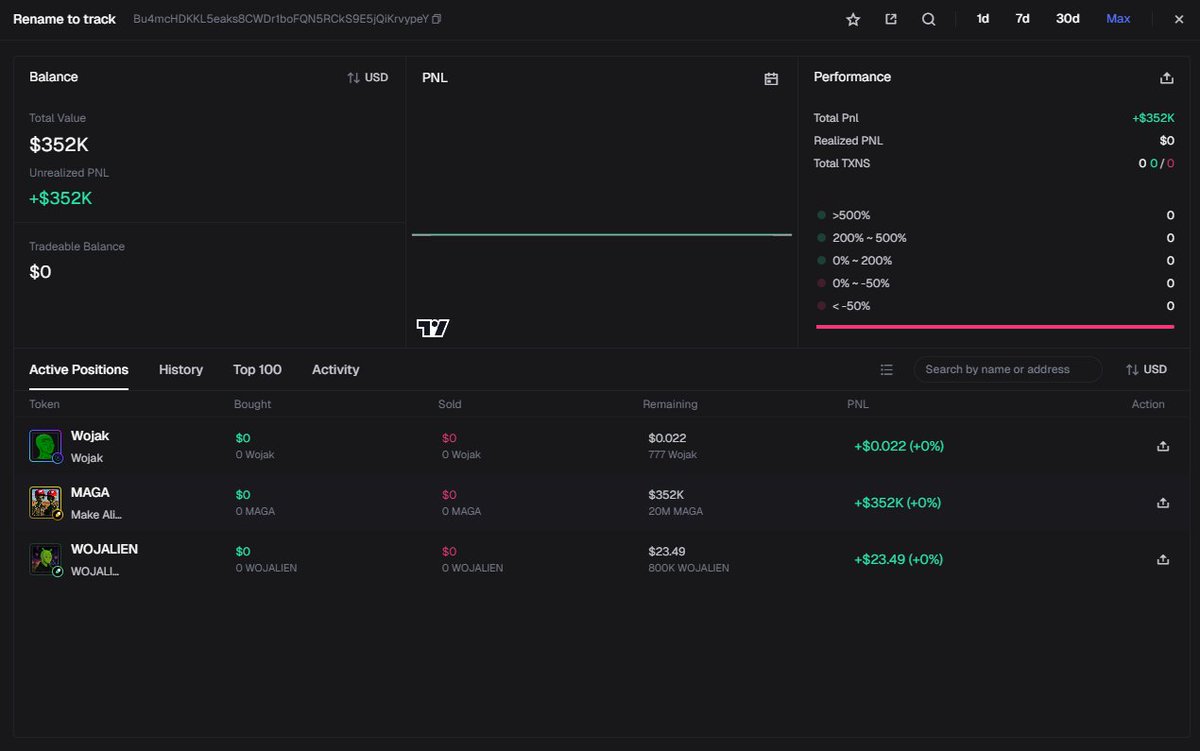Image resolution: width=1200 pixels, height=751 pixels.
Task: Open the Wojak token name link
Action: (90, 436)
